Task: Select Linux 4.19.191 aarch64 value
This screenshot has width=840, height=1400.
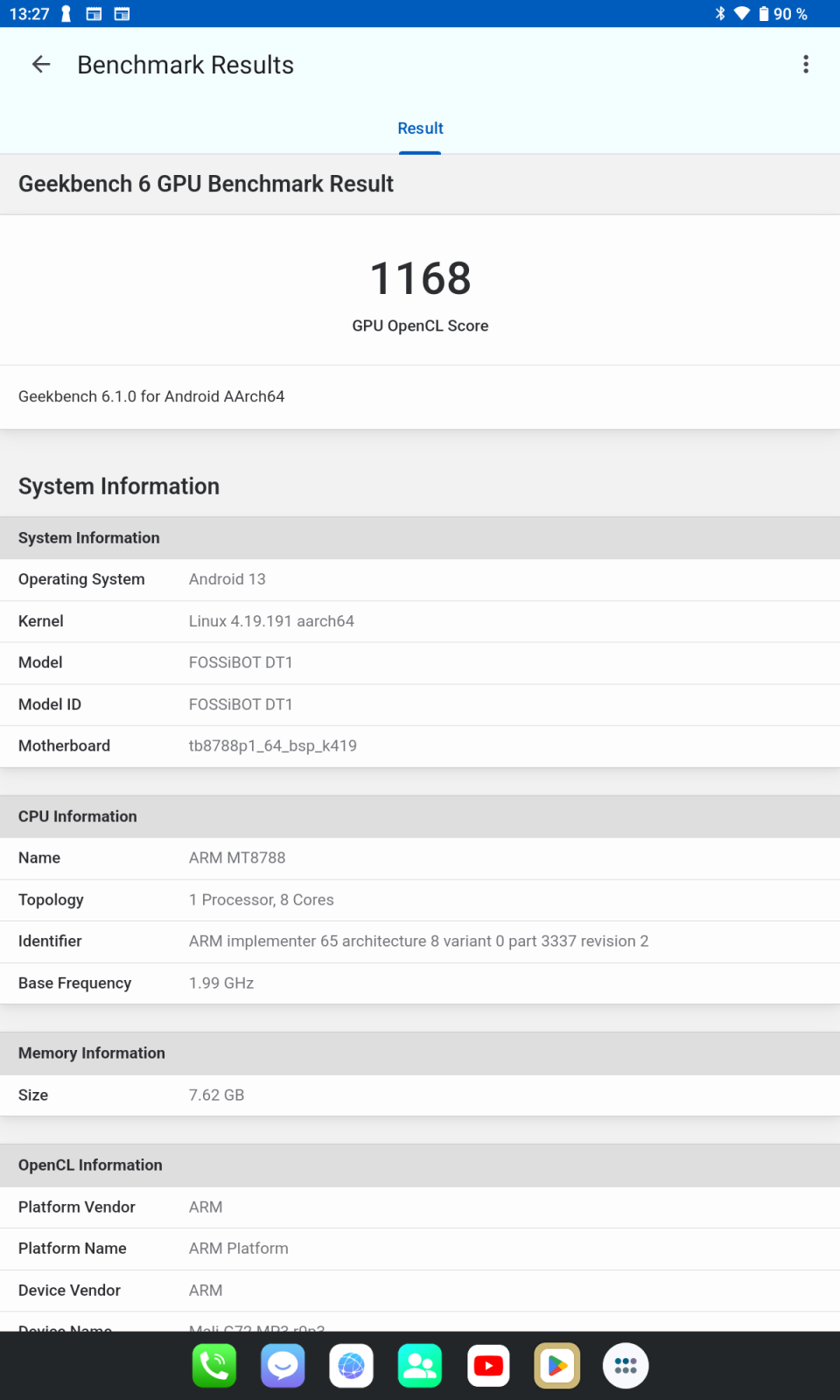Action: [271, 621]
